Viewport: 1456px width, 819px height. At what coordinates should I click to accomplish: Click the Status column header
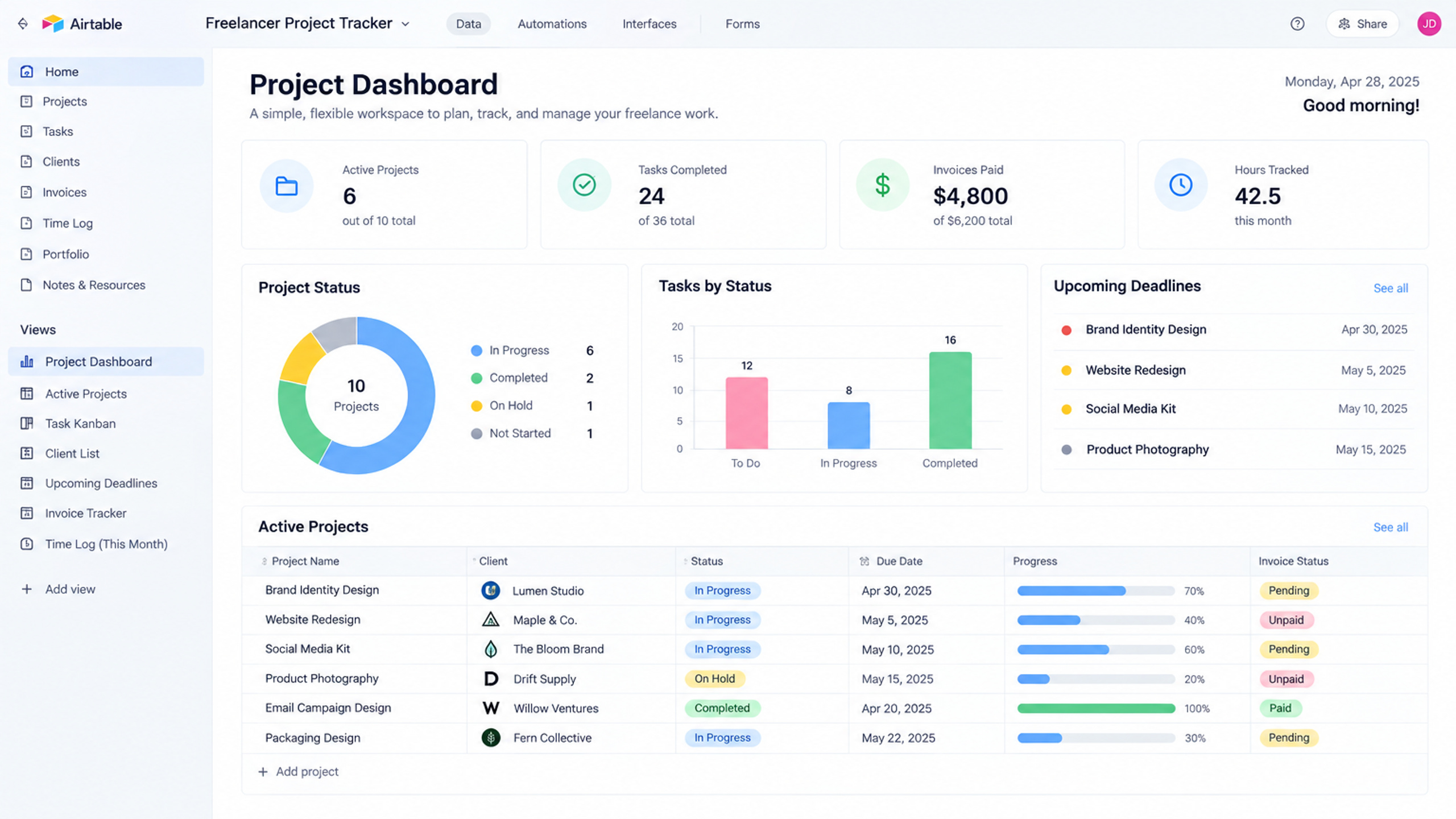point(762,561)
